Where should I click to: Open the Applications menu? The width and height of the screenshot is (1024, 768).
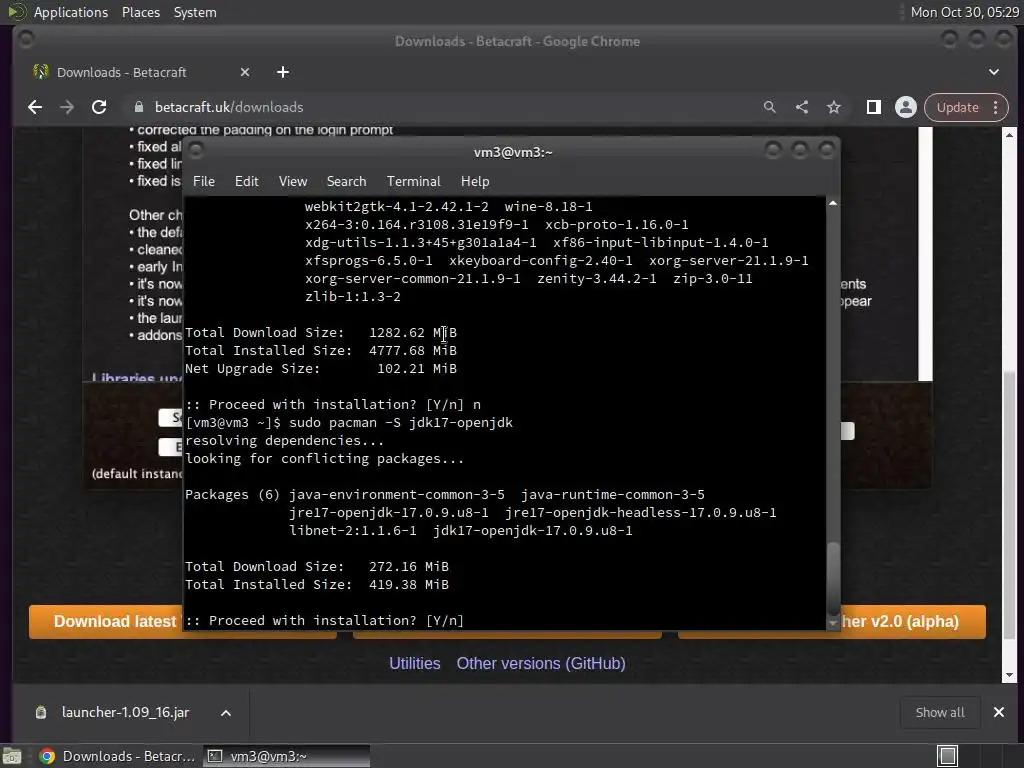tap(71, 12)
